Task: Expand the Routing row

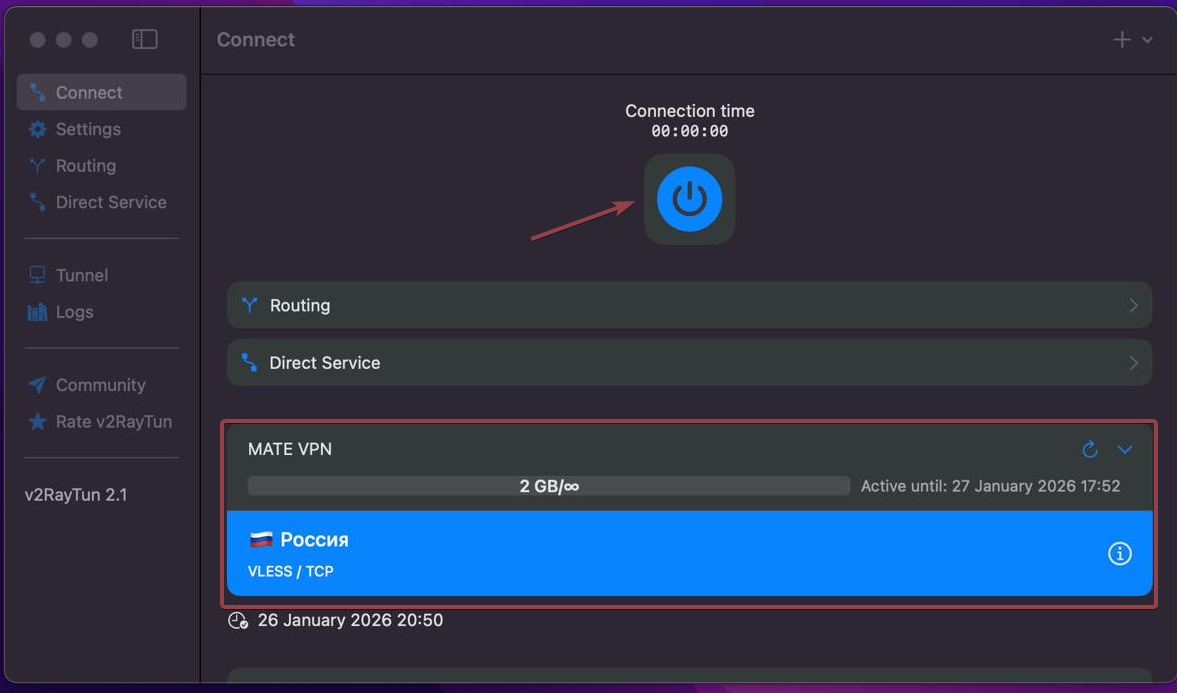Action: [689, 305]
